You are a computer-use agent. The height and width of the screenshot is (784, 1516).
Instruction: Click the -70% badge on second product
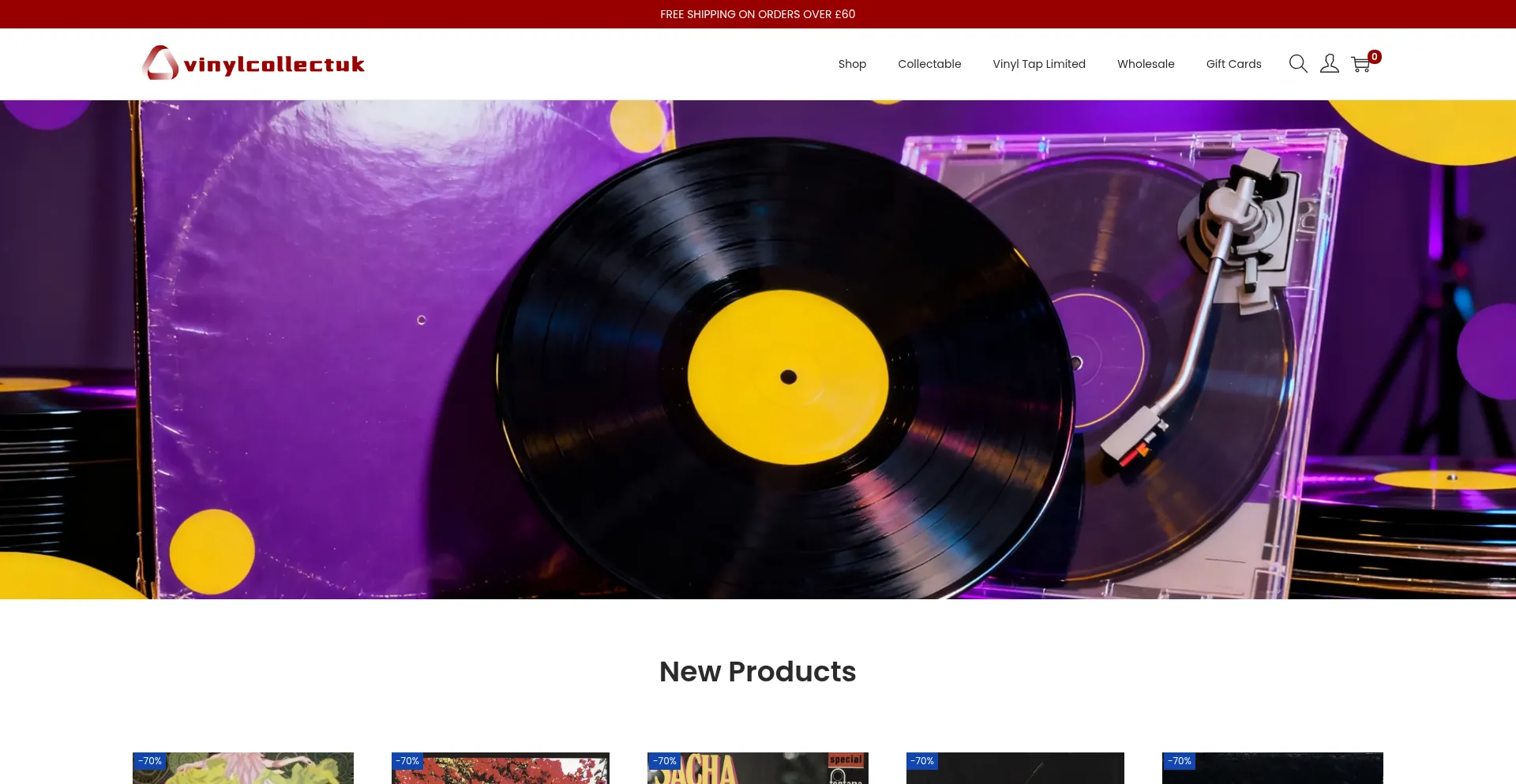pyautogui.click(x=407, y=761)
